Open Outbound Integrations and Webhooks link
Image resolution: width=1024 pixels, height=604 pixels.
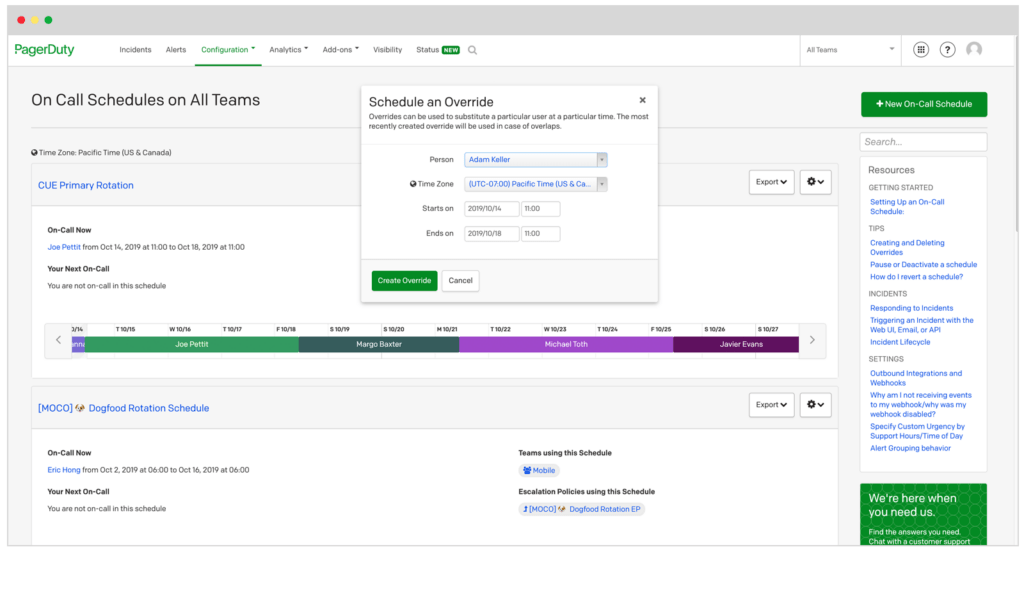point(916,378)
